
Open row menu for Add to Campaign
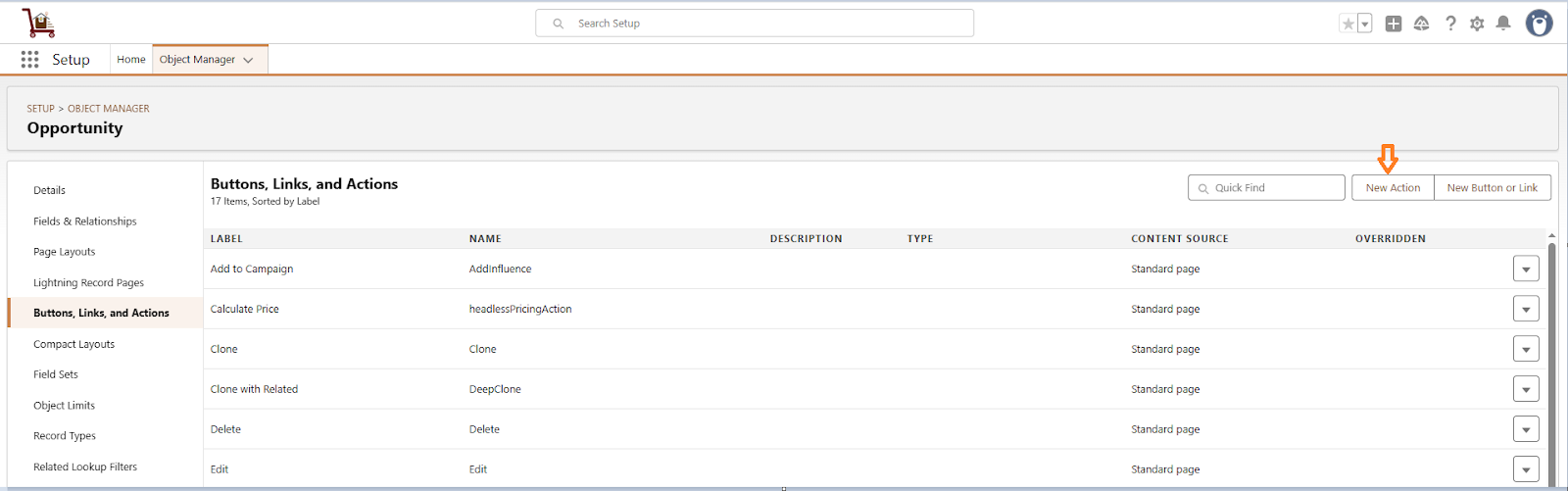click(1526, 269)
